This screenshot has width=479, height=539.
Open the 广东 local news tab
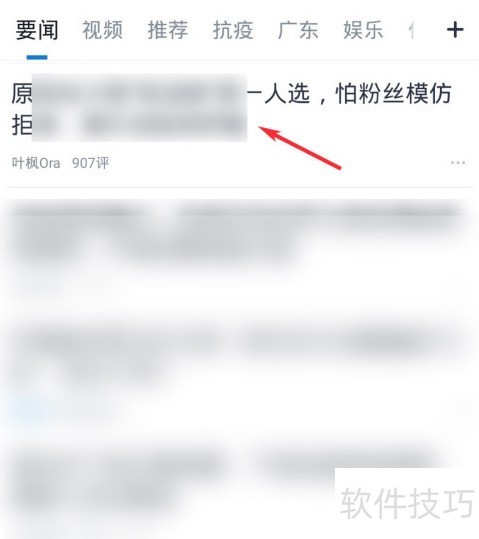coord(298,30)
